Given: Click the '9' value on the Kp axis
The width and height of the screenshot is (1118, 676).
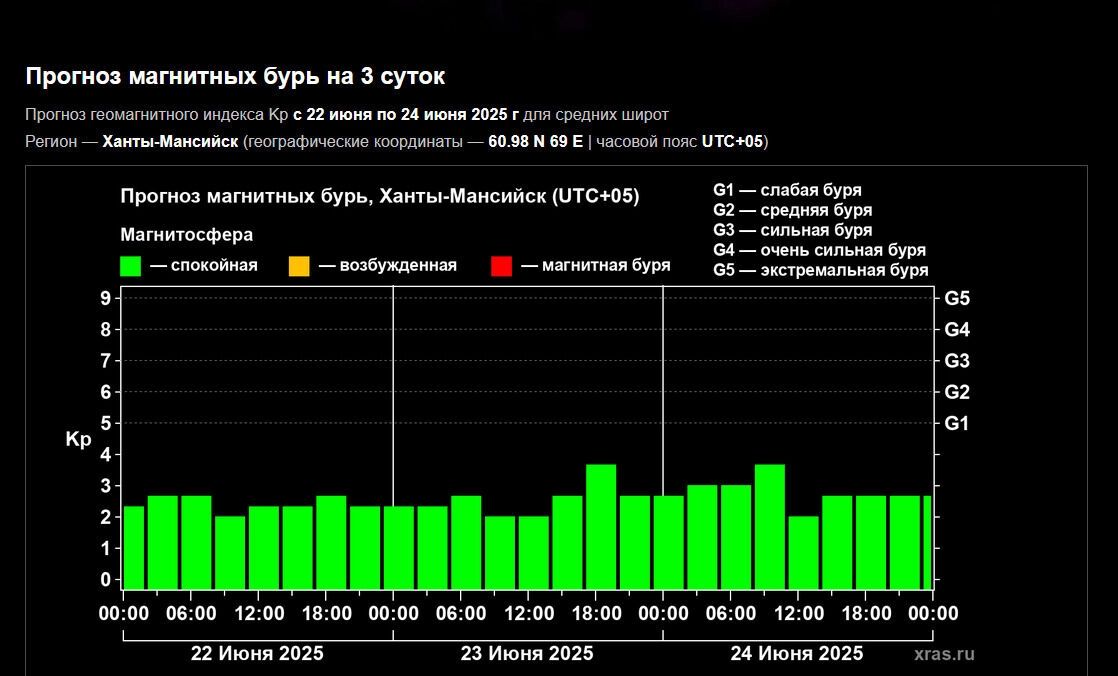Looking at the screenshot, I should (105, 298).
